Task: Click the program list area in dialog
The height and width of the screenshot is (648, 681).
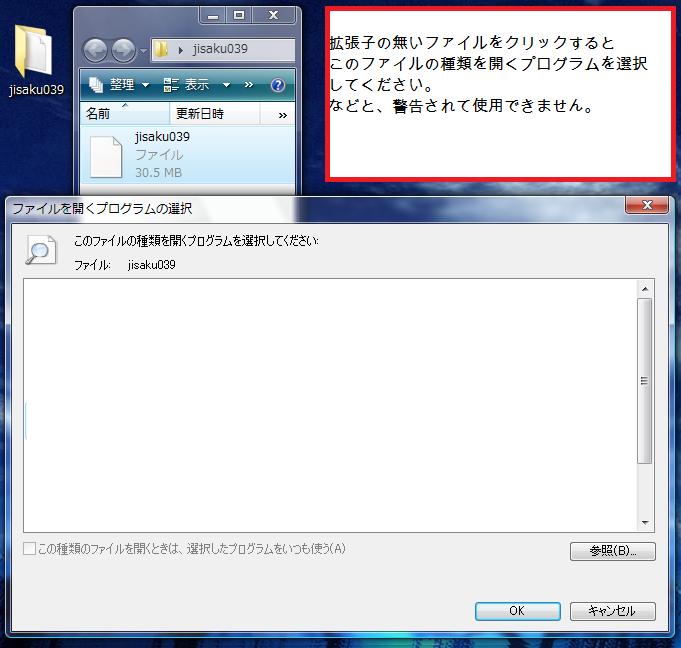Action: pos(330,405)
